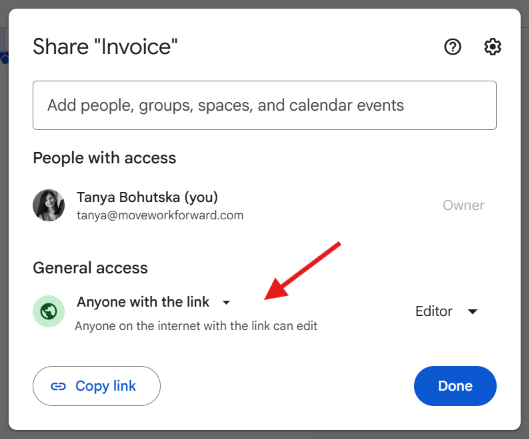Open the Editor role dropdown
Viewport: 529px width, 439px height.
(446, 311)
